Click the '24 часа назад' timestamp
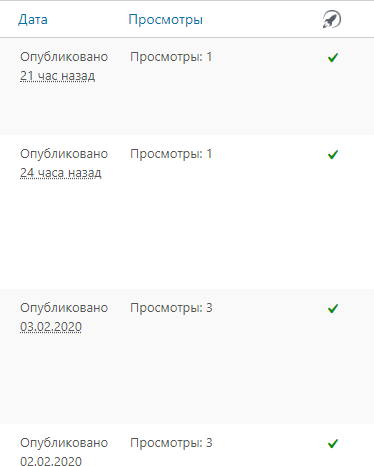Image resolution: width=374 pixels, height=466 pixels. pos(61,173)
